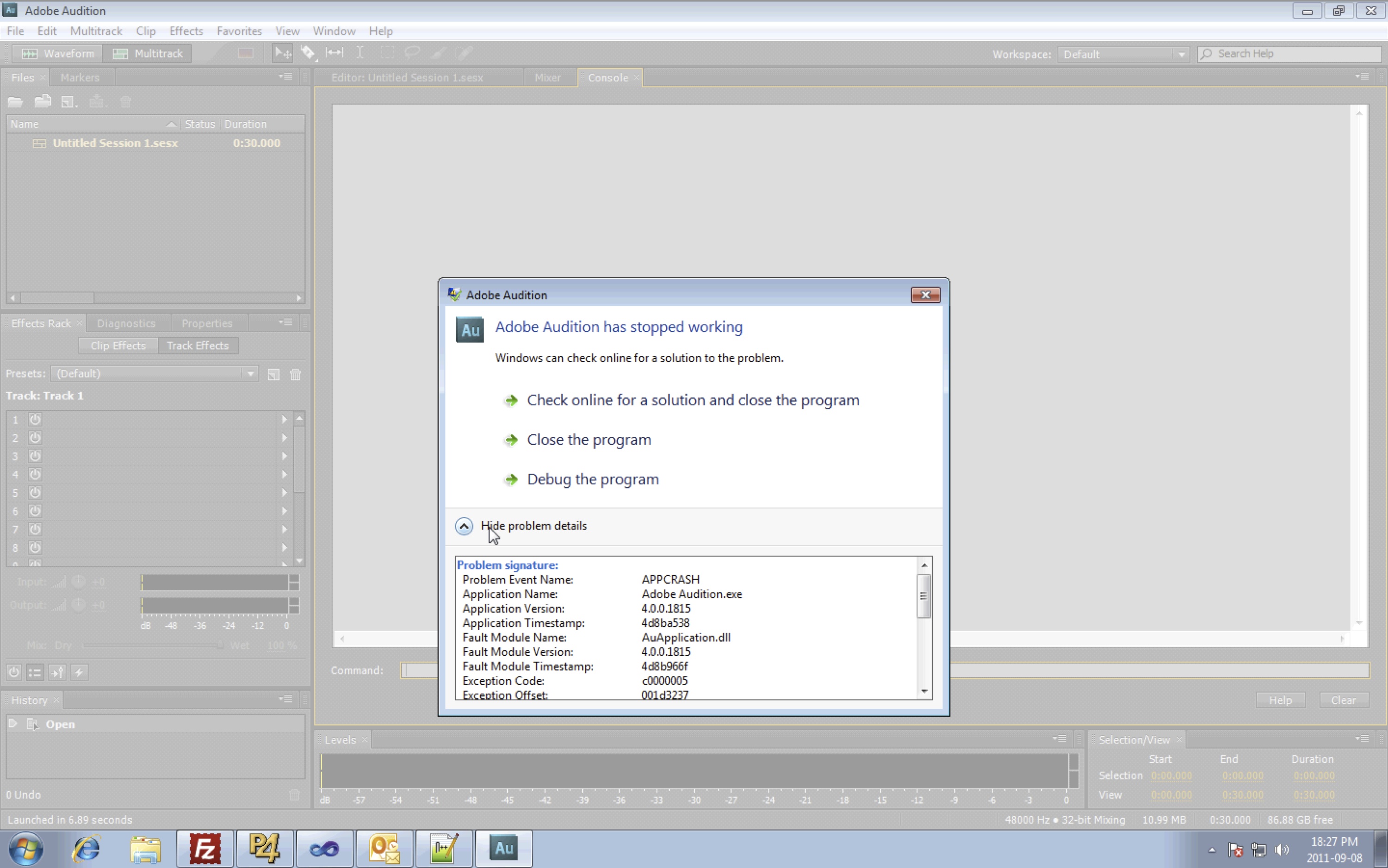Toggle power for effect slot 2
Viewport: 1388px width, 868px height.
coord(35,438)
